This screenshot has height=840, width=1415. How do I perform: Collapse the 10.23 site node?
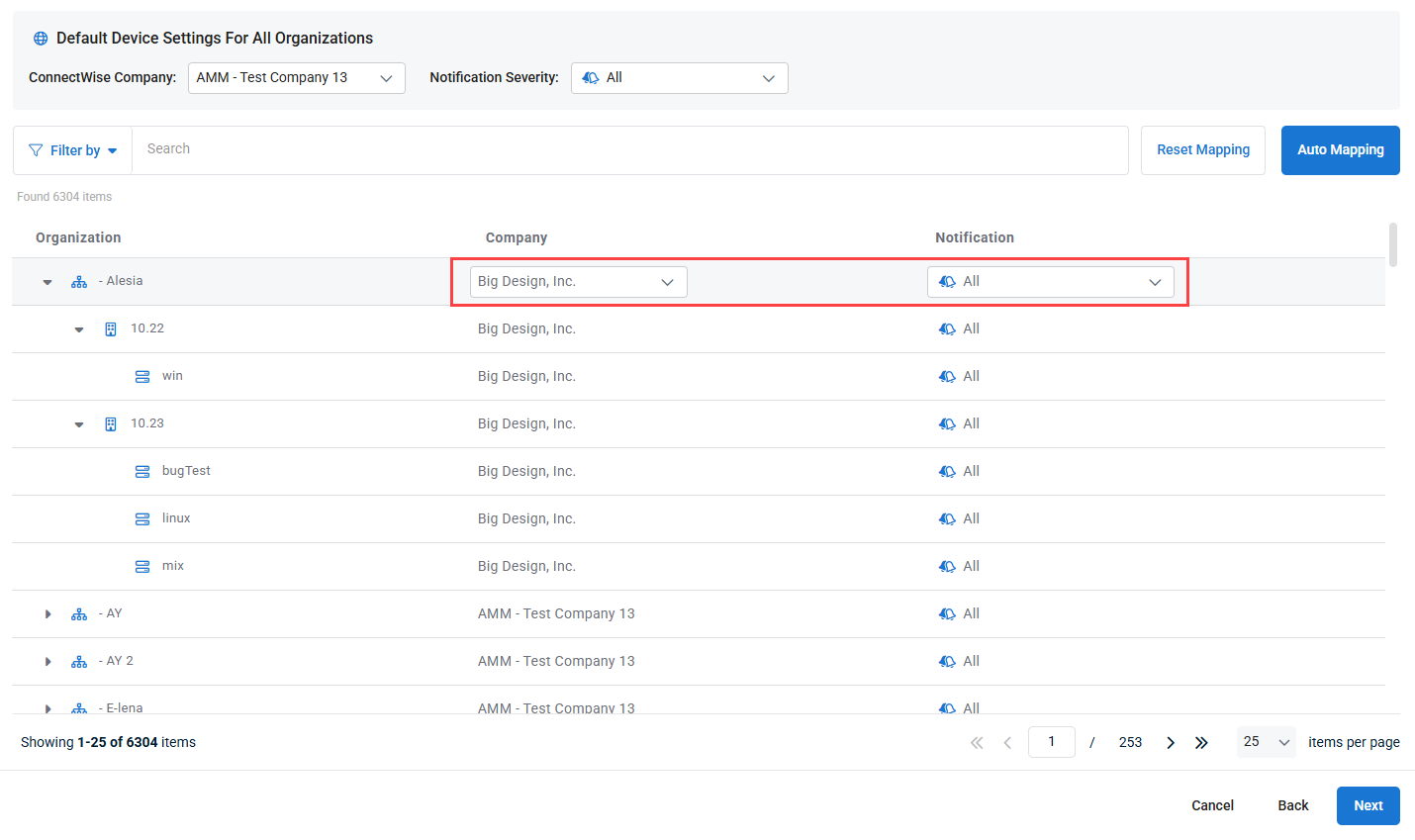coord(79,424)
